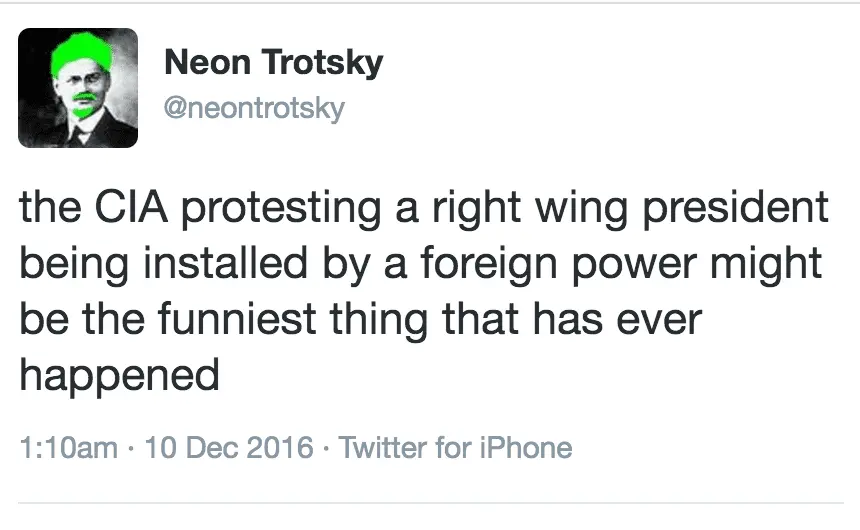Click the 1:10am timestamp
This screenshot has width=860, height=530.
coord(69,447)
